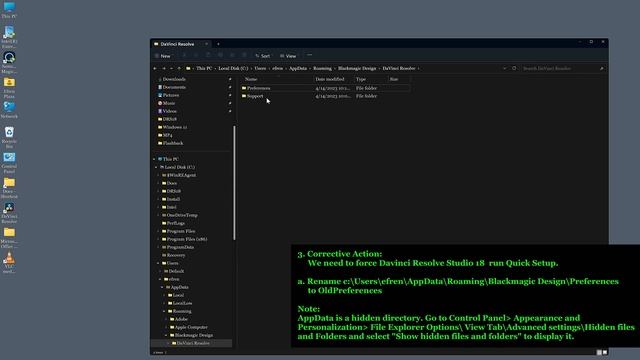Click the Support folder icon
The height and width of the screenshot is (360, 640).
tap(244, 96)
